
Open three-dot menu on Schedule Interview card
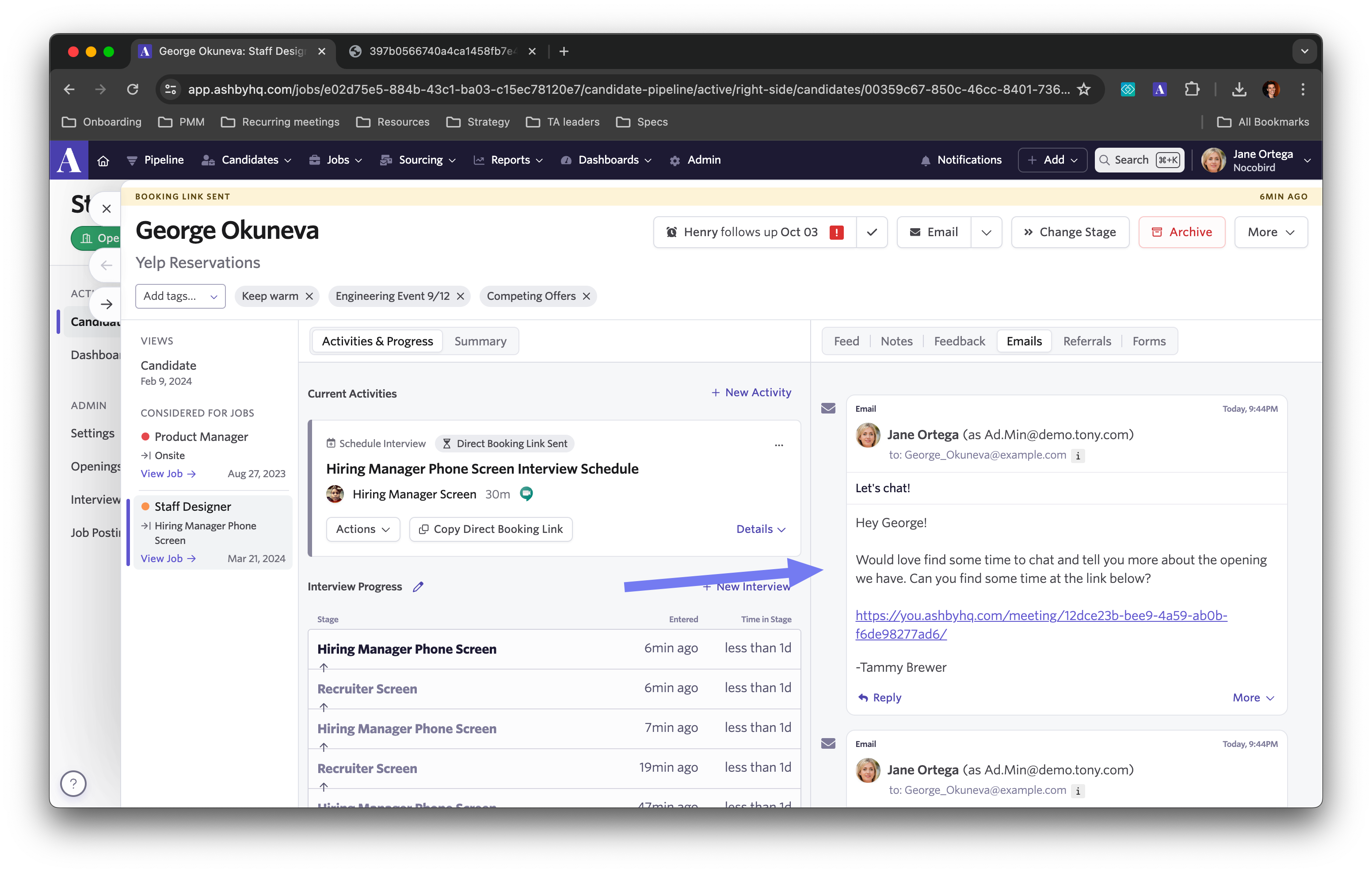tap(778, 445)
